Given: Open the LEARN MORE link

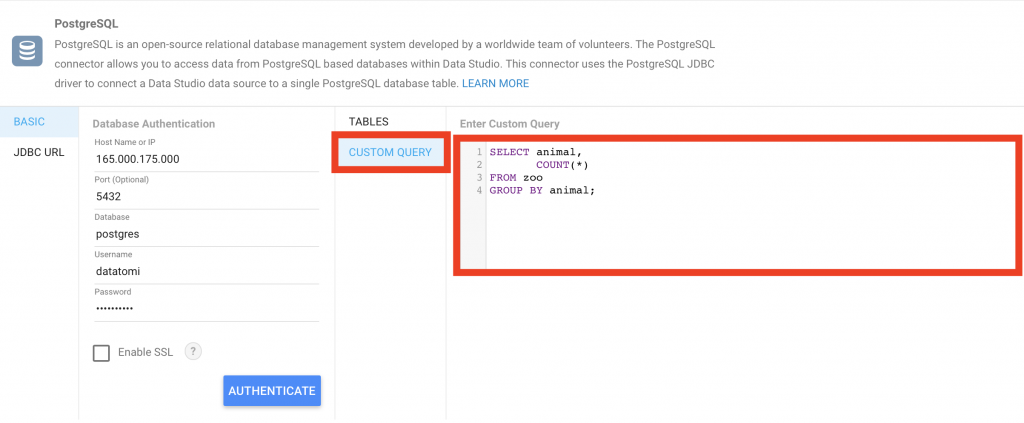Looking at the screenshot, I should click(496, 84).
